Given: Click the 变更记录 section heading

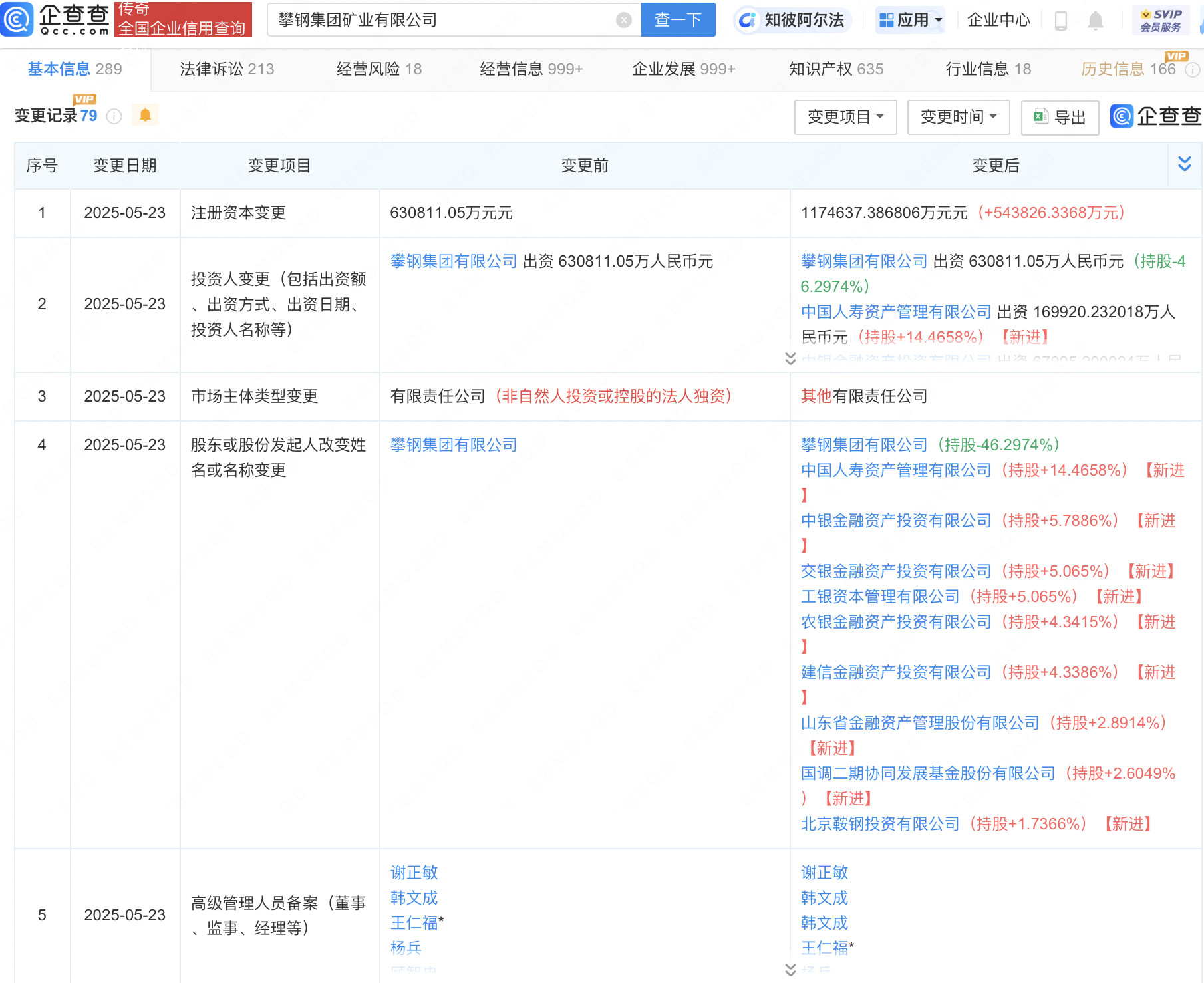Looking at the screenshot, I should [x=46, y=116].
